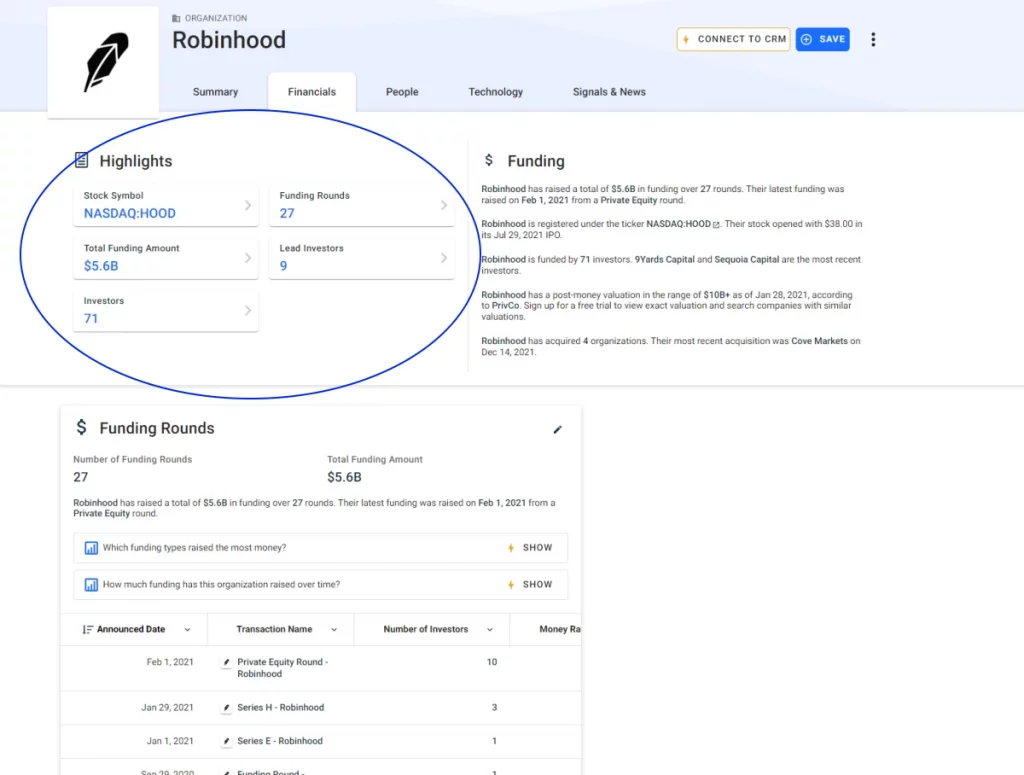Open the Signals & News tab
Image resolution: width=1024 pixels, height=775 pixels.
[x=609, y=92]
